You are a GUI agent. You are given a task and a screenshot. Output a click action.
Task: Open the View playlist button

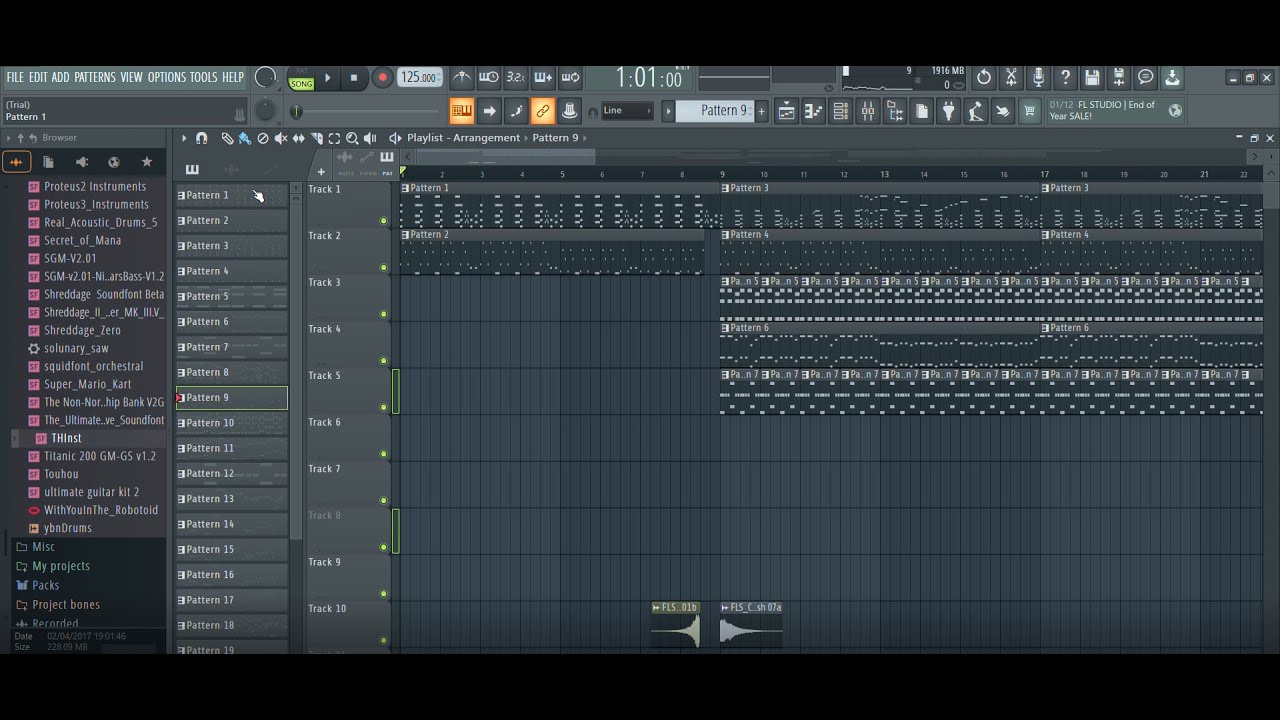[x=786, y=111]
